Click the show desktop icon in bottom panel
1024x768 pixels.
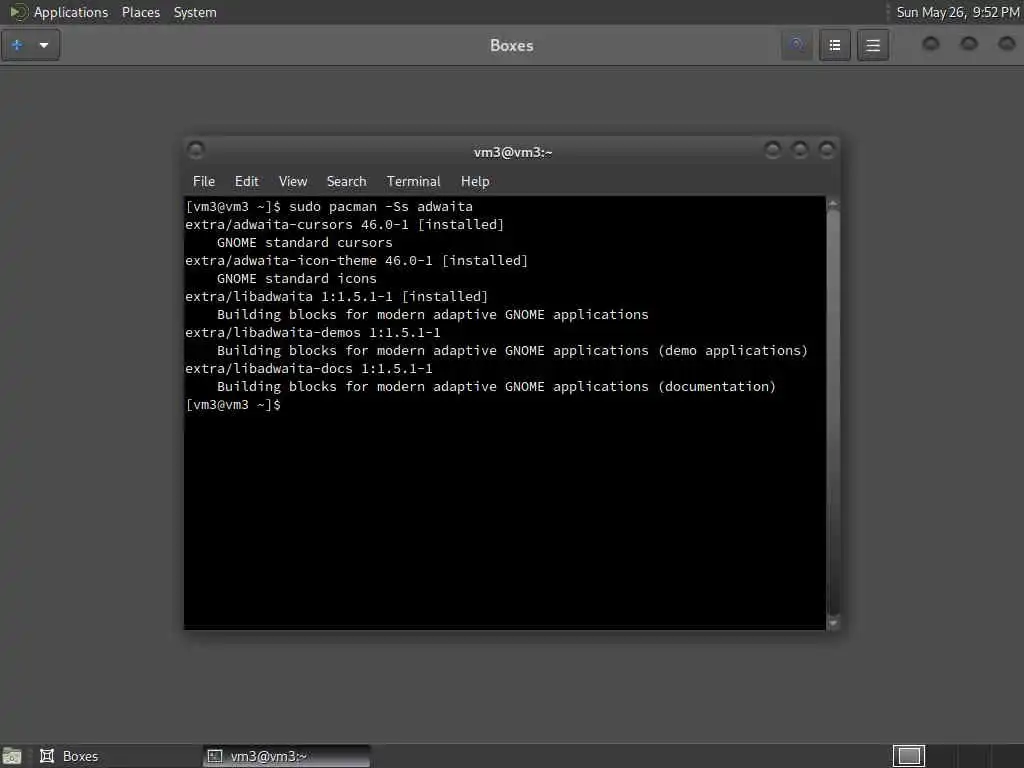coord(12,756)
